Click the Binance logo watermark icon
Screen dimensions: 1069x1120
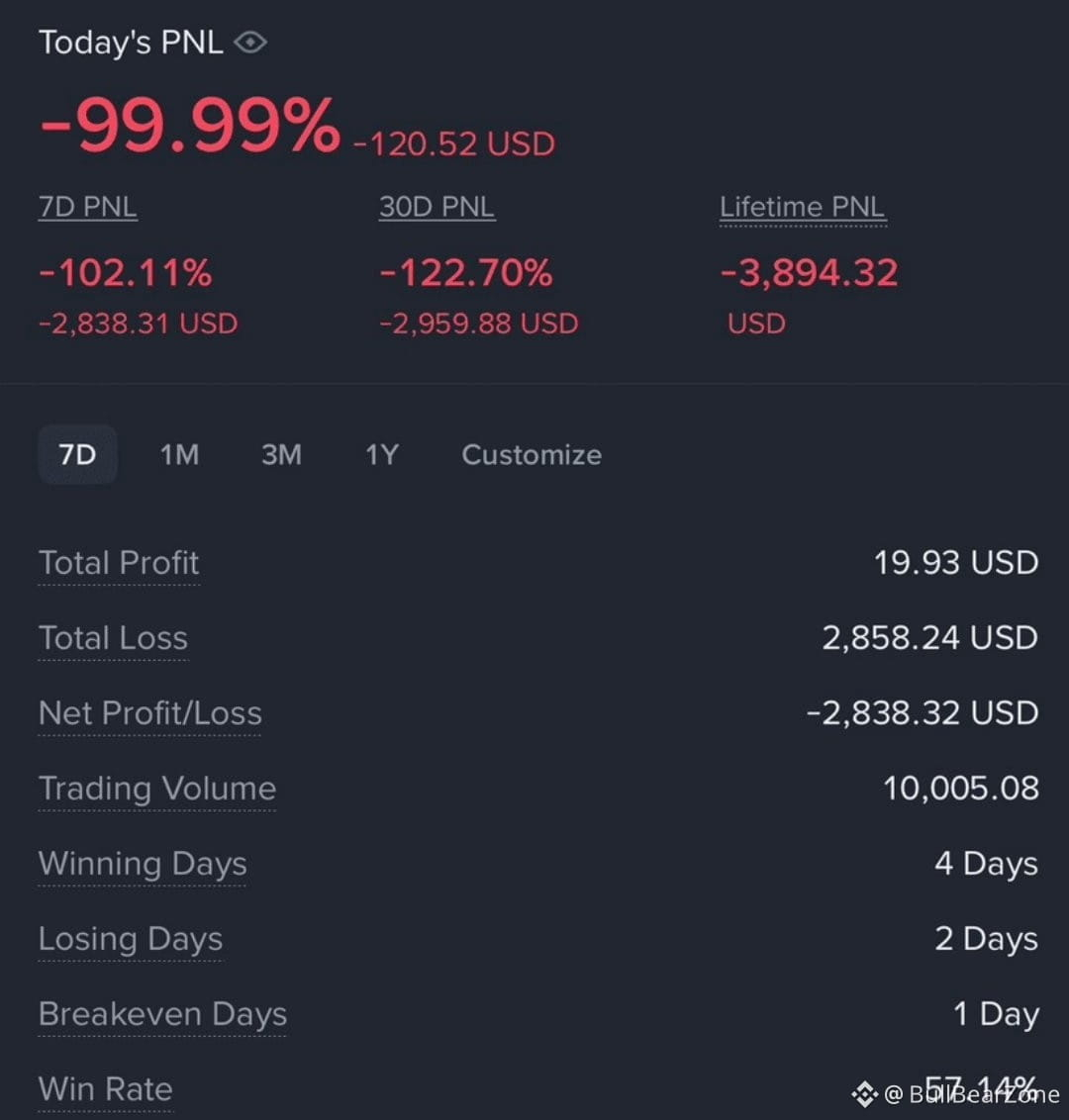[864, 1093]
